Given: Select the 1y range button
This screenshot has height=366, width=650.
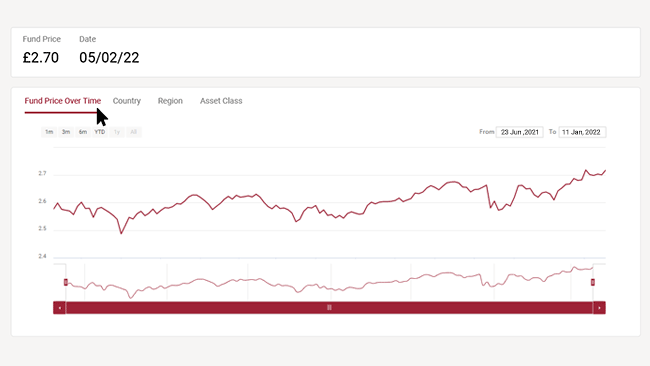Looking at the screenshot, I should tap(117, 132).
